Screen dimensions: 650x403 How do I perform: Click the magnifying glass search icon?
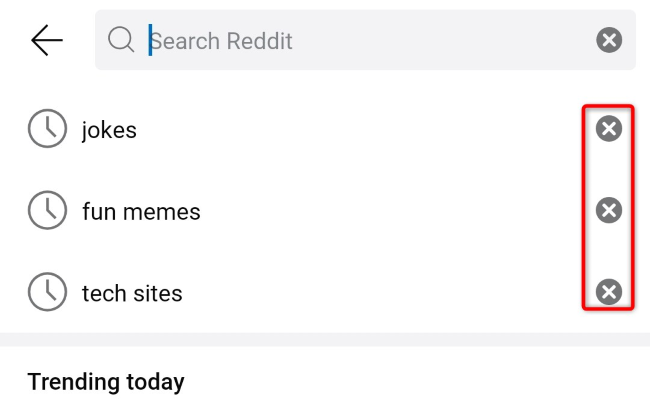[x=121, y=40]
